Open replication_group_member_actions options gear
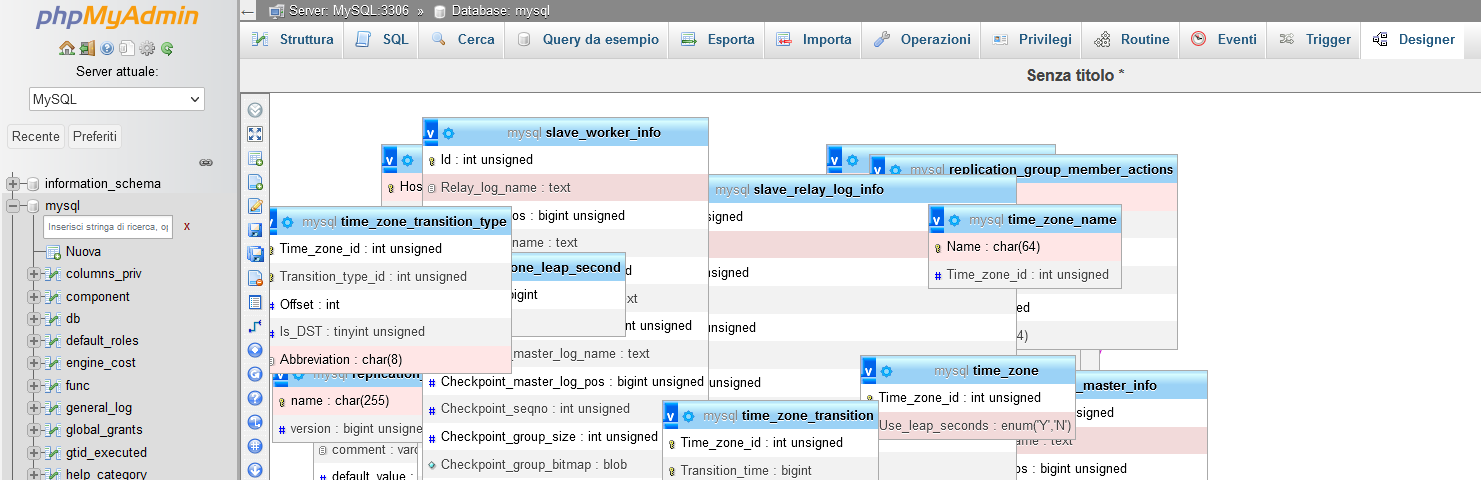Viewport: 1481px width, 480px height. [x=895, y=170]
